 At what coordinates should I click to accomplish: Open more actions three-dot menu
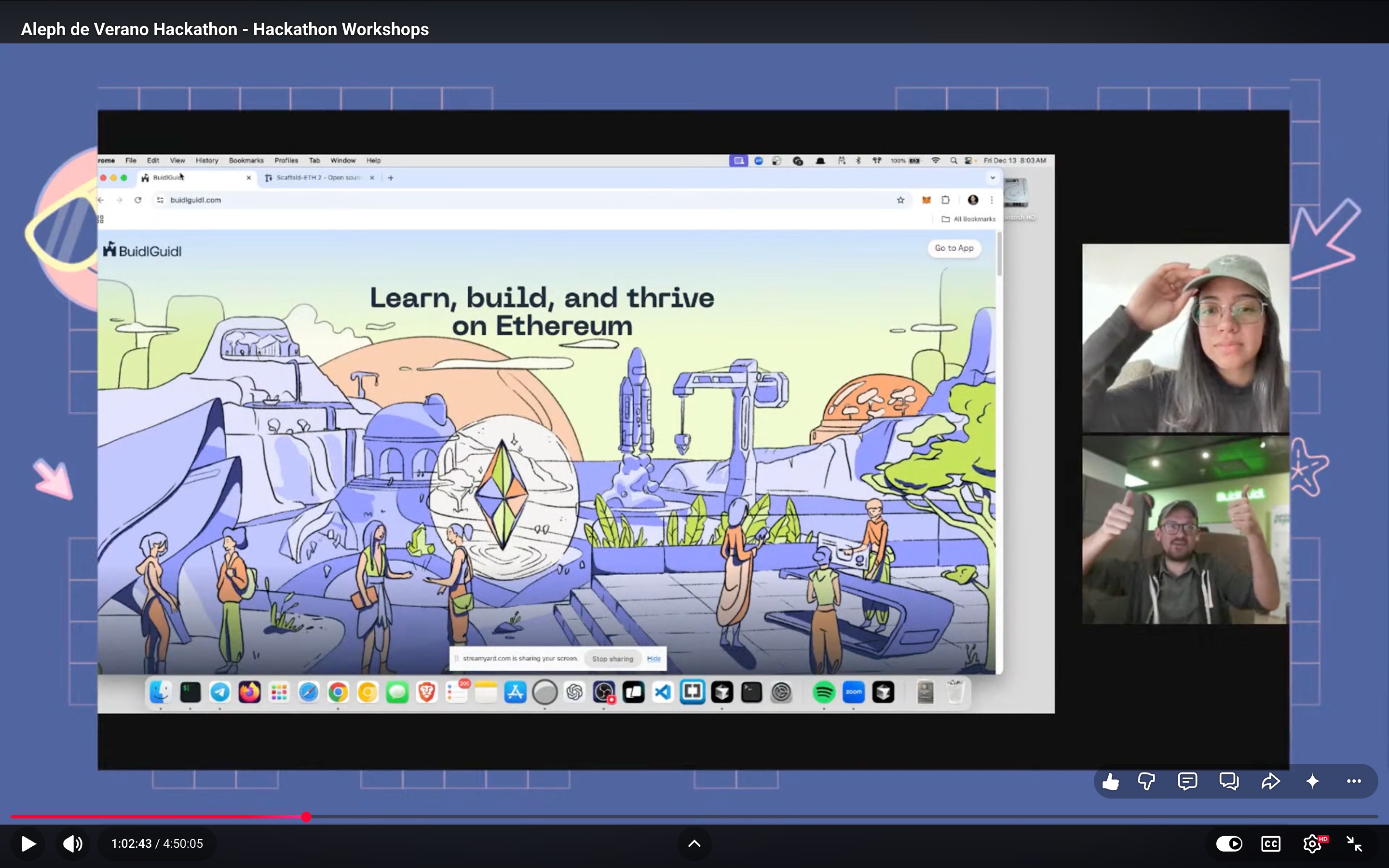[1354, 781]
